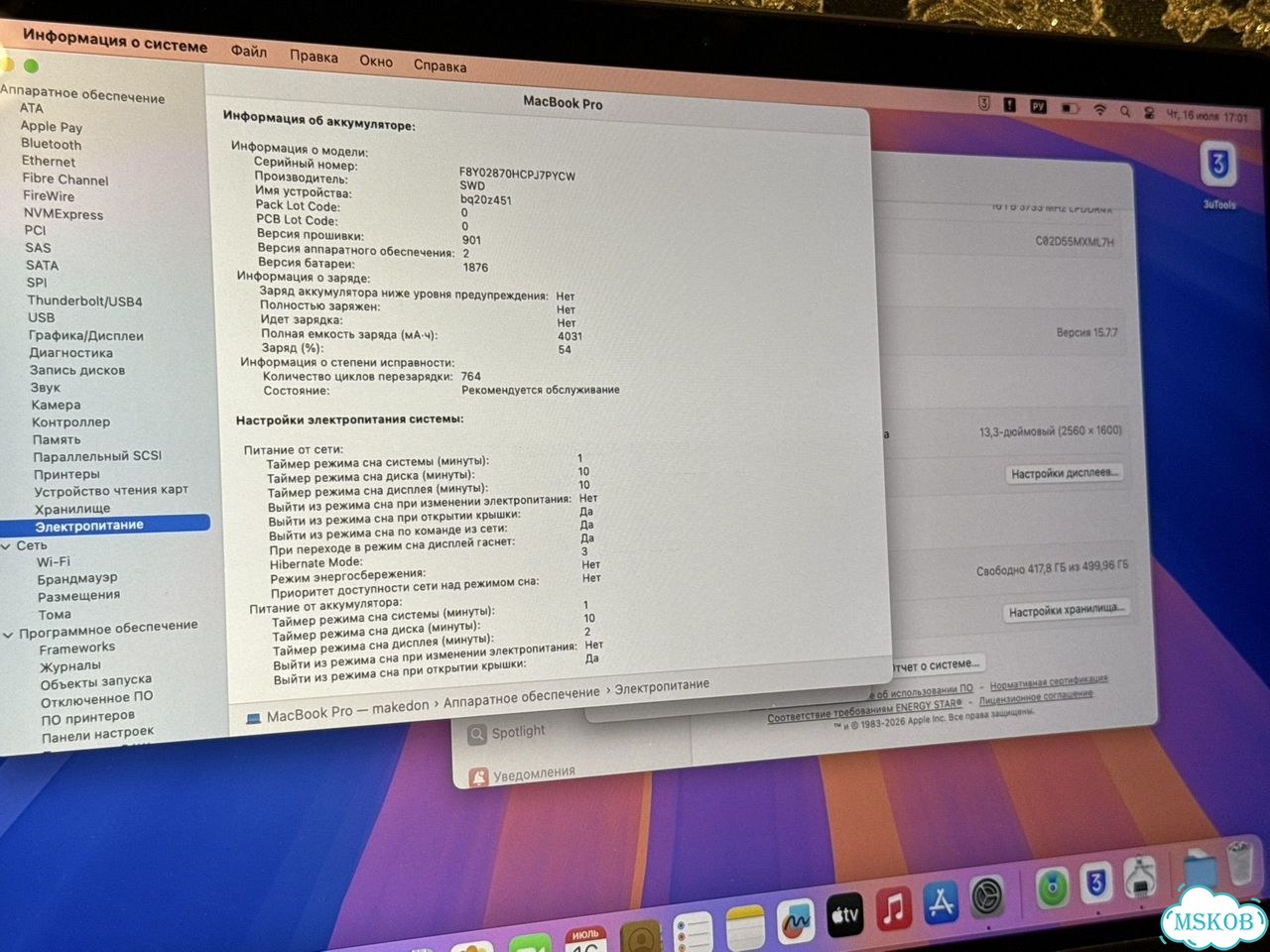
Task: Open the Соответствие требованиям ENERGY STAR link
Action: [864, 710]
